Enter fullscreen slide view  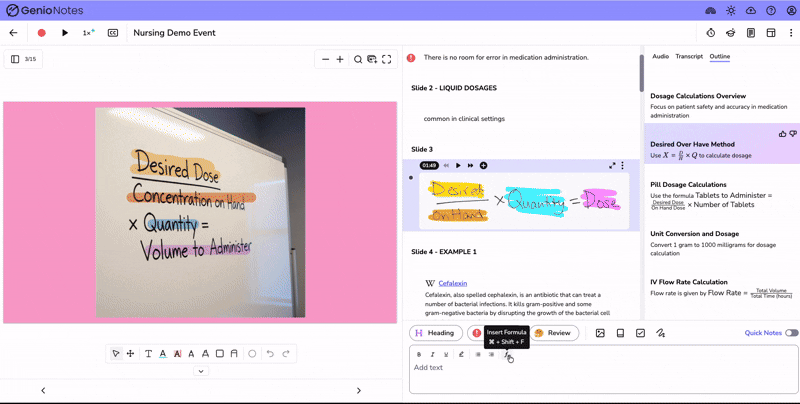pos(387,60)
